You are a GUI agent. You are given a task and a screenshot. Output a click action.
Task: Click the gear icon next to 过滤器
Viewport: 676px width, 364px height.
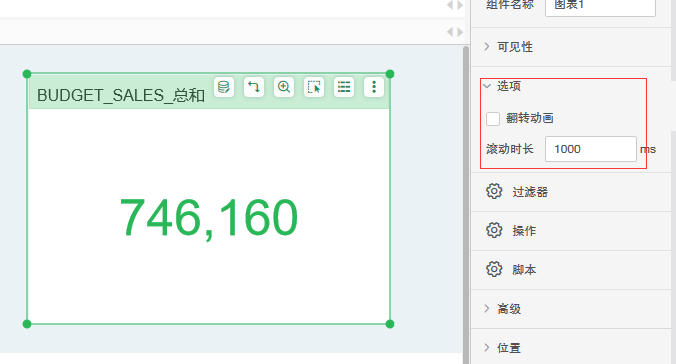494,191
